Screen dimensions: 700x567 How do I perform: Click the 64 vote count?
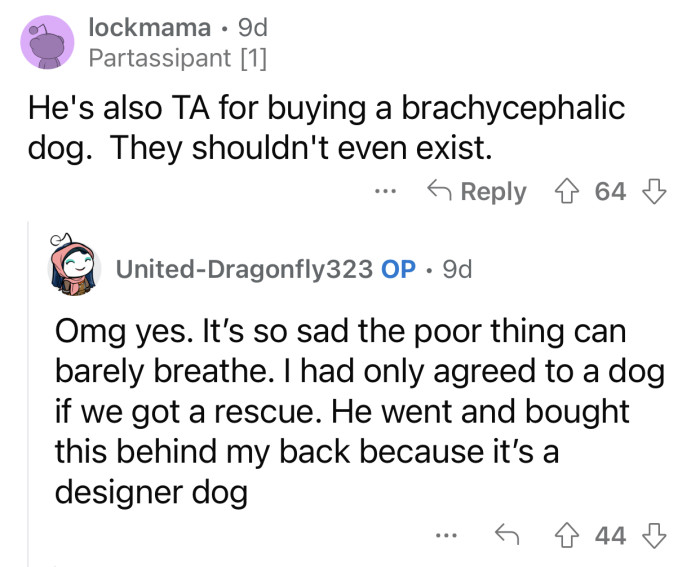click(x=609, y=192)
